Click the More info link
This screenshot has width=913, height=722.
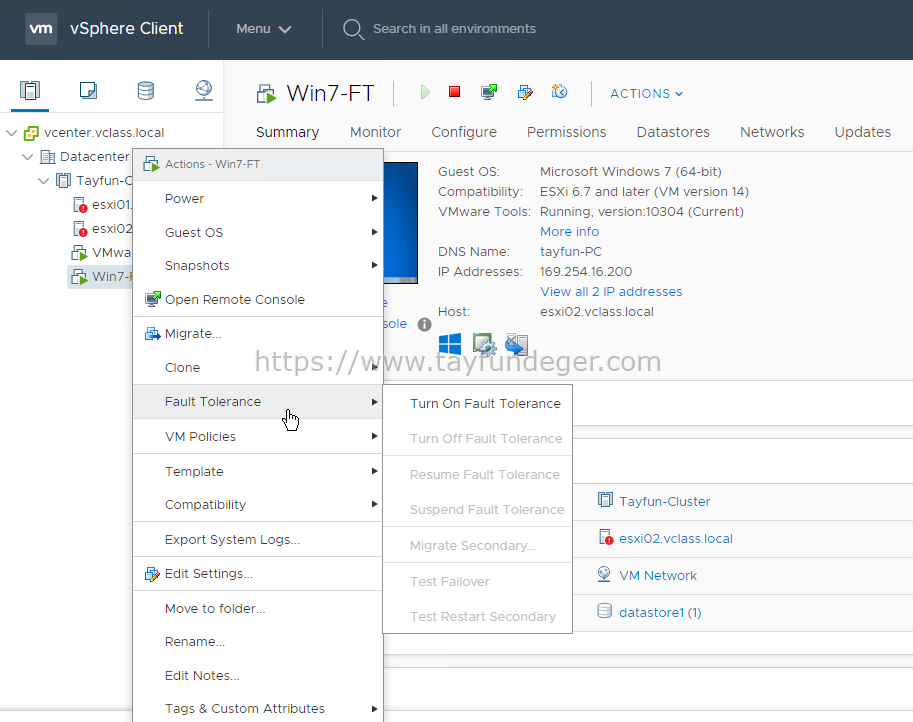coord(569,232)
